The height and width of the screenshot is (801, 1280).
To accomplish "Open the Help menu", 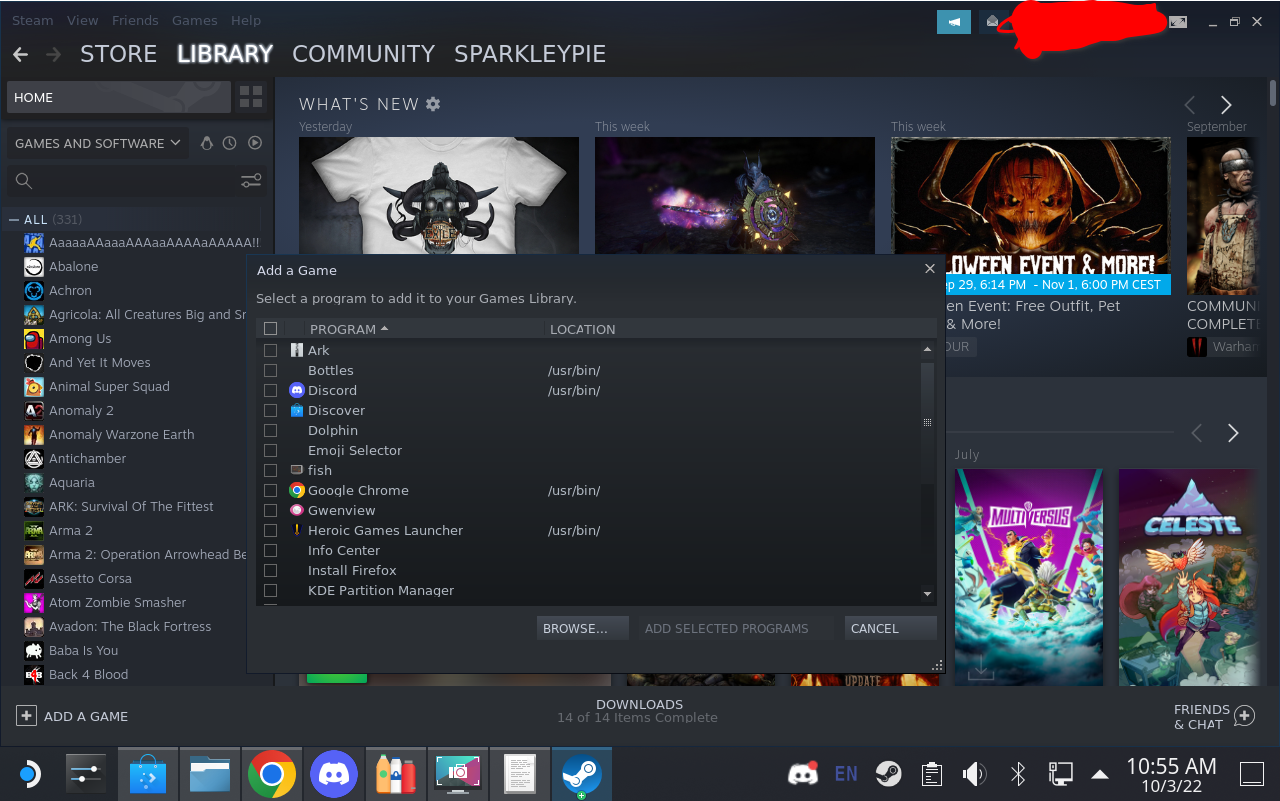I will pos(246,20).
